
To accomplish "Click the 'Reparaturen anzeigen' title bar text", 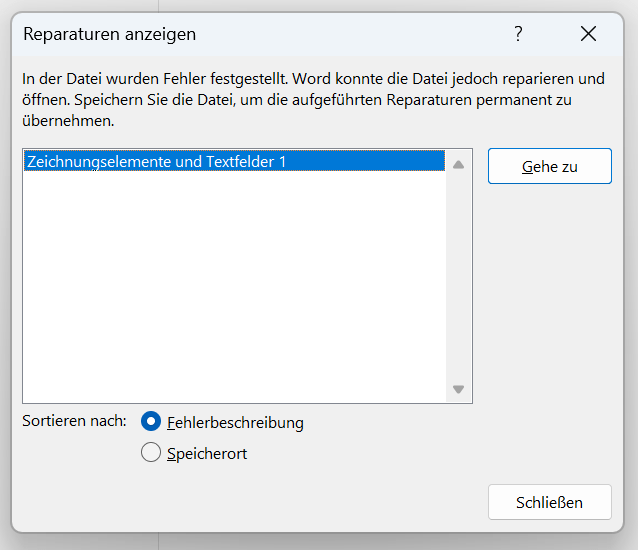I will [110, 34].
